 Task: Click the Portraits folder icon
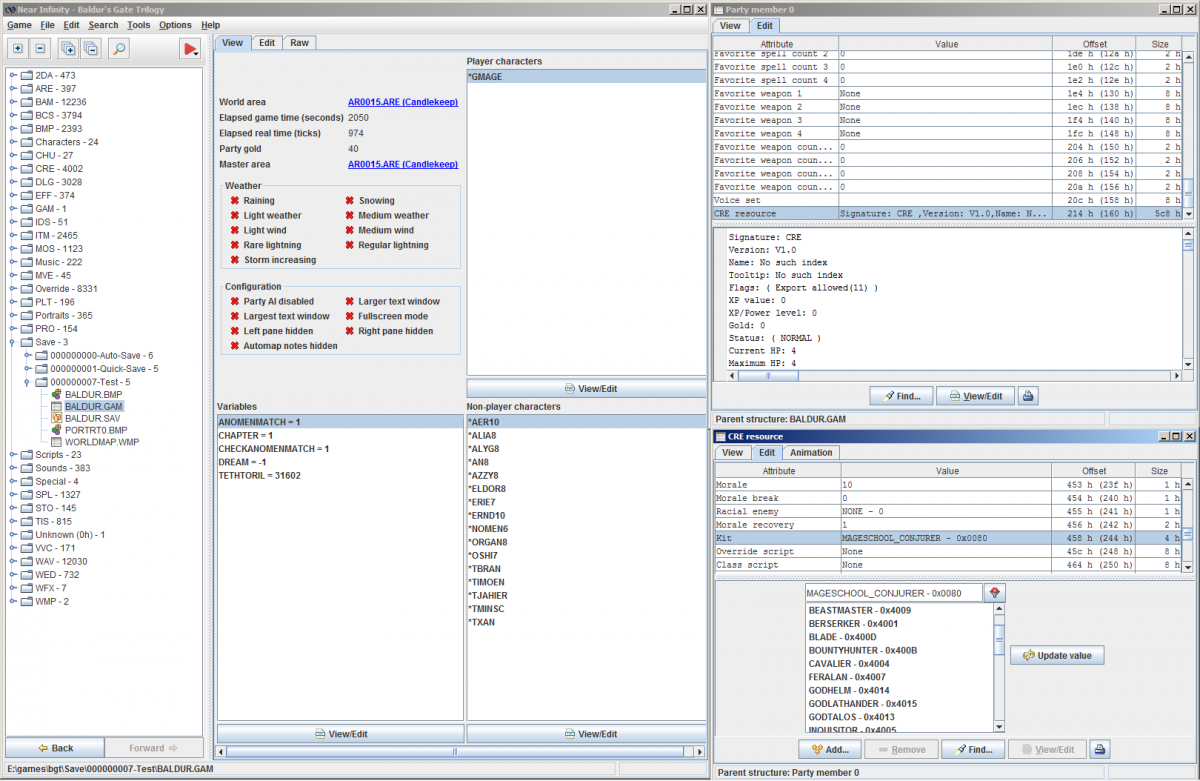click(27, 315)
